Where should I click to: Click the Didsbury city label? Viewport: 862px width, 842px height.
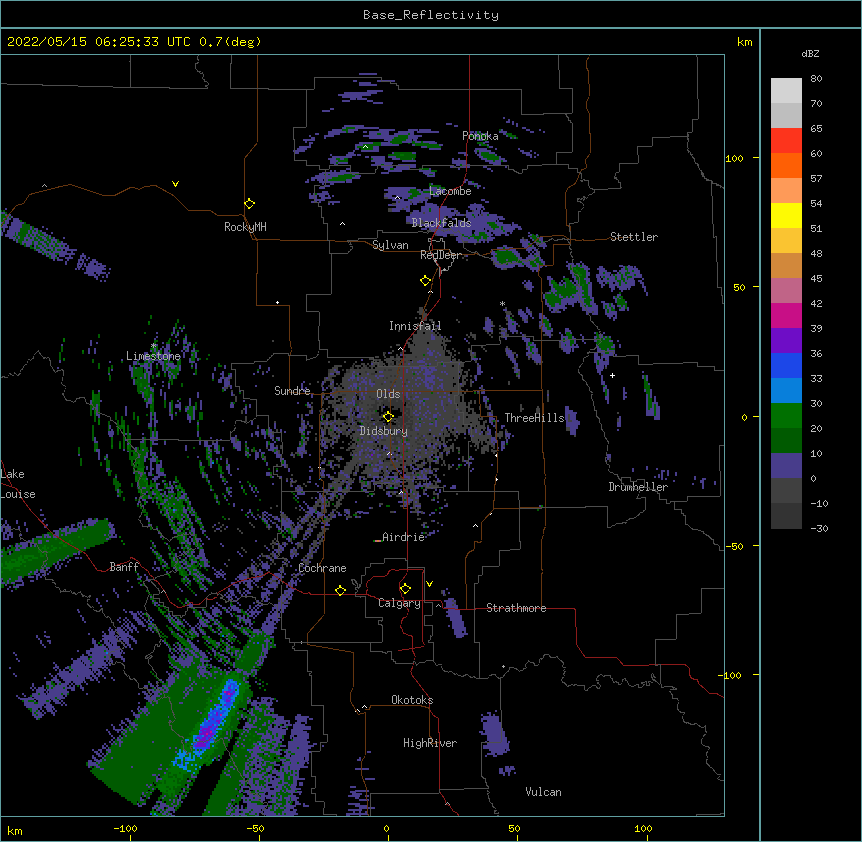pos(384,431)
